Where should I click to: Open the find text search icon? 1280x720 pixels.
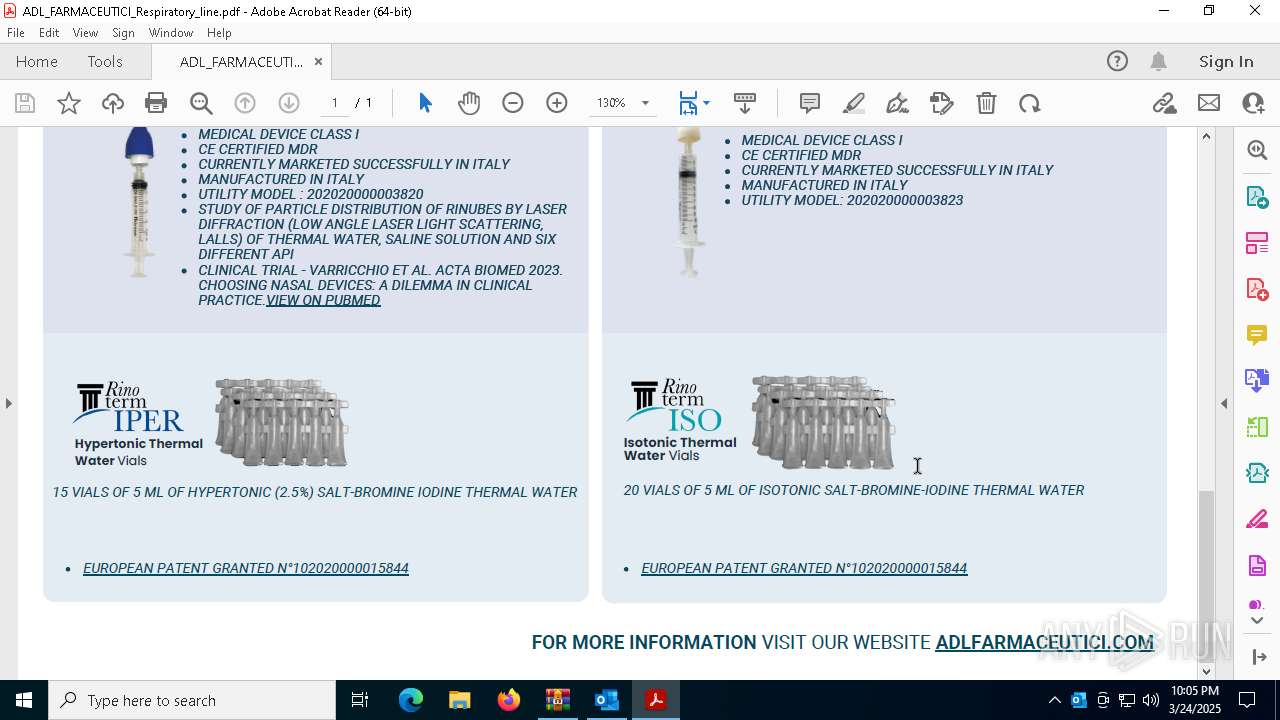click(201, 103)
